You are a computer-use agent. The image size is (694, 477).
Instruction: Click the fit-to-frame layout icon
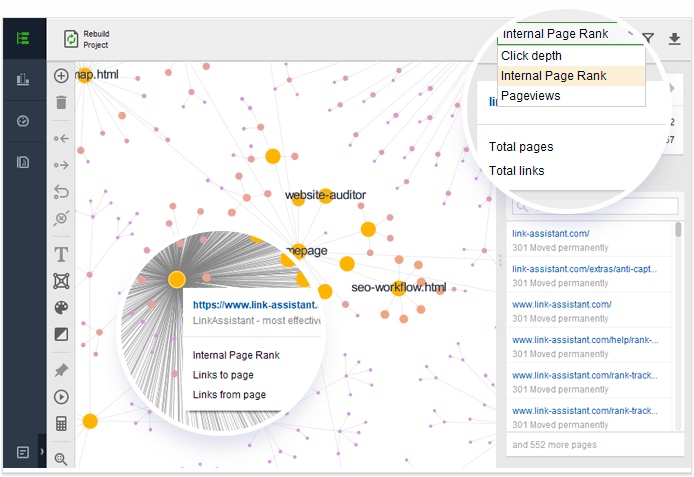click(61, 281)
